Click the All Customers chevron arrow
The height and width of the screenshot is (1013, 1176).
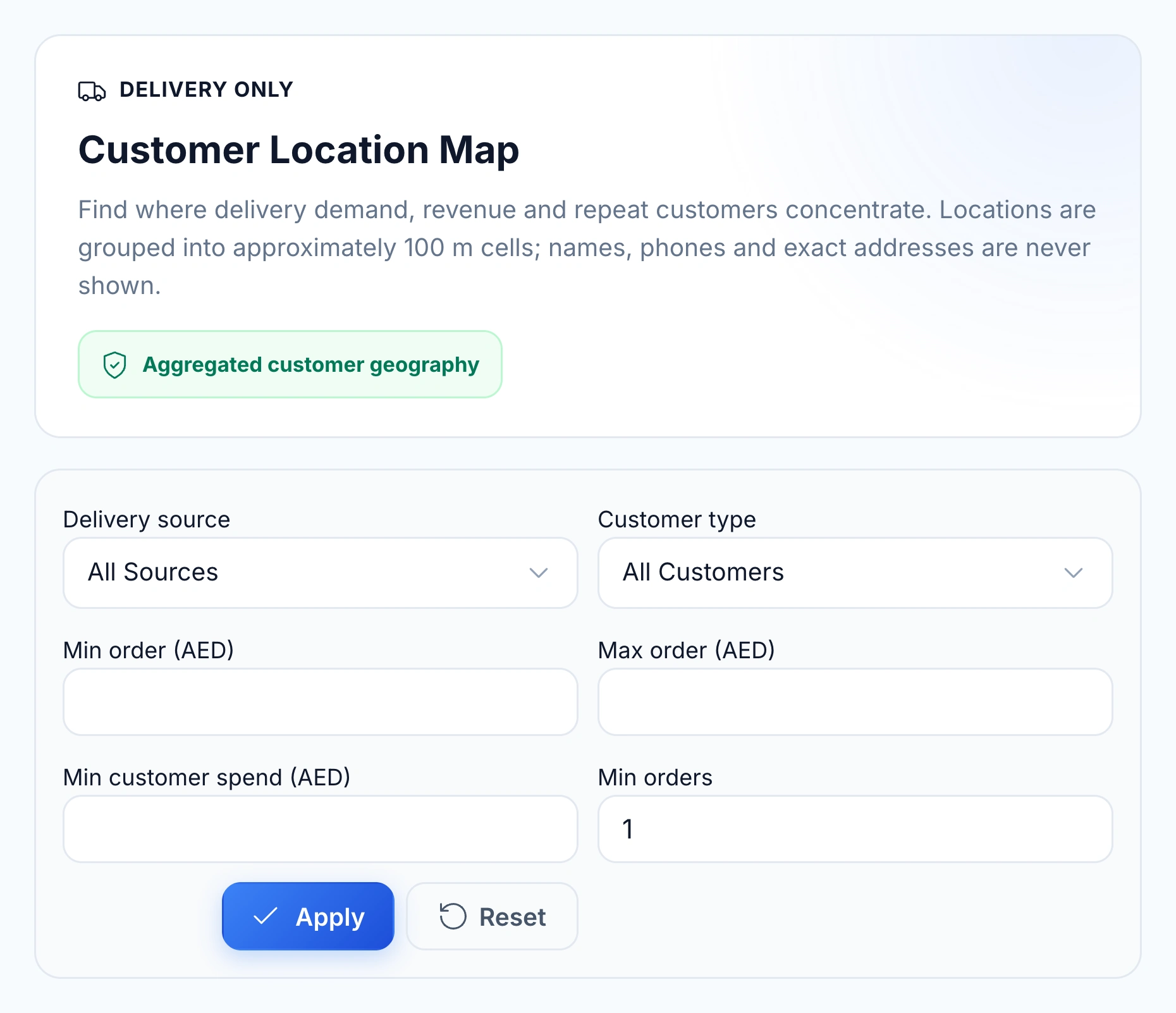pyautogui.click(x=1074, y=573)
